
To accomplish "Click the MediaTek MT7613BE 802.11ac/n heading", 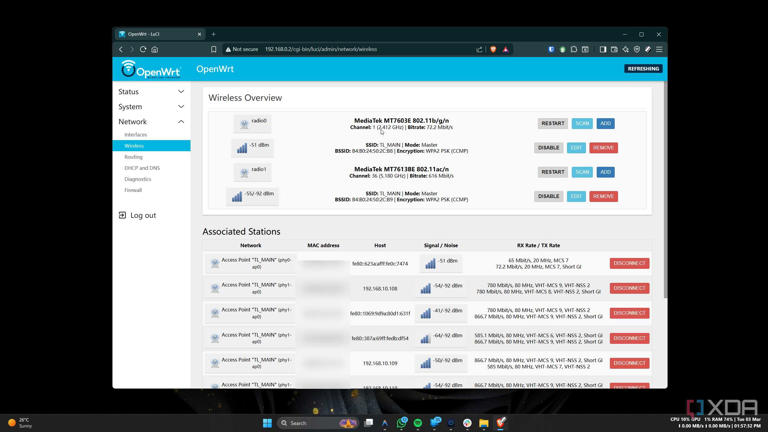I will point(402,169).
